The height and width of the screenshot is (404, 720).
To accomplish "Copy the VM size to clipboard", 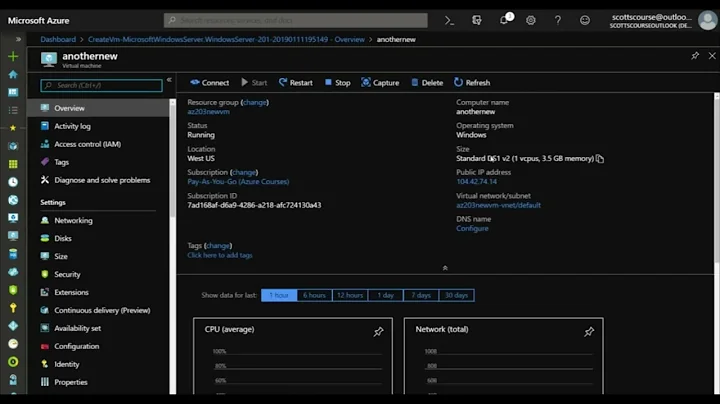I will 600,159.
